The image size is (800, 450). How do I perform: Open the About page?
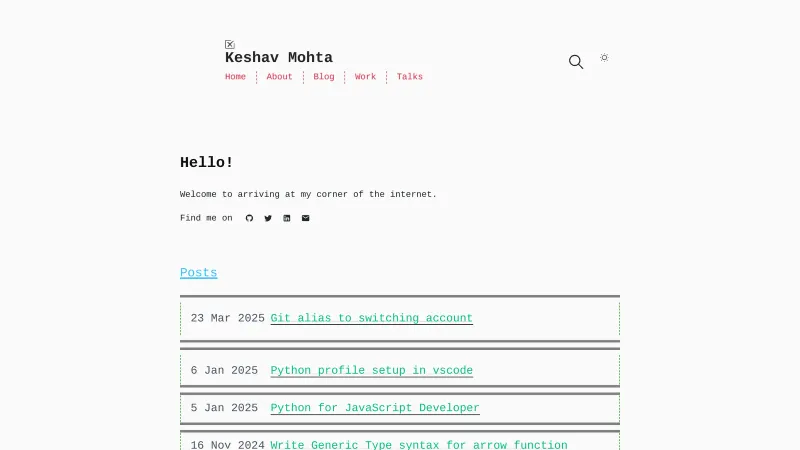280,77
